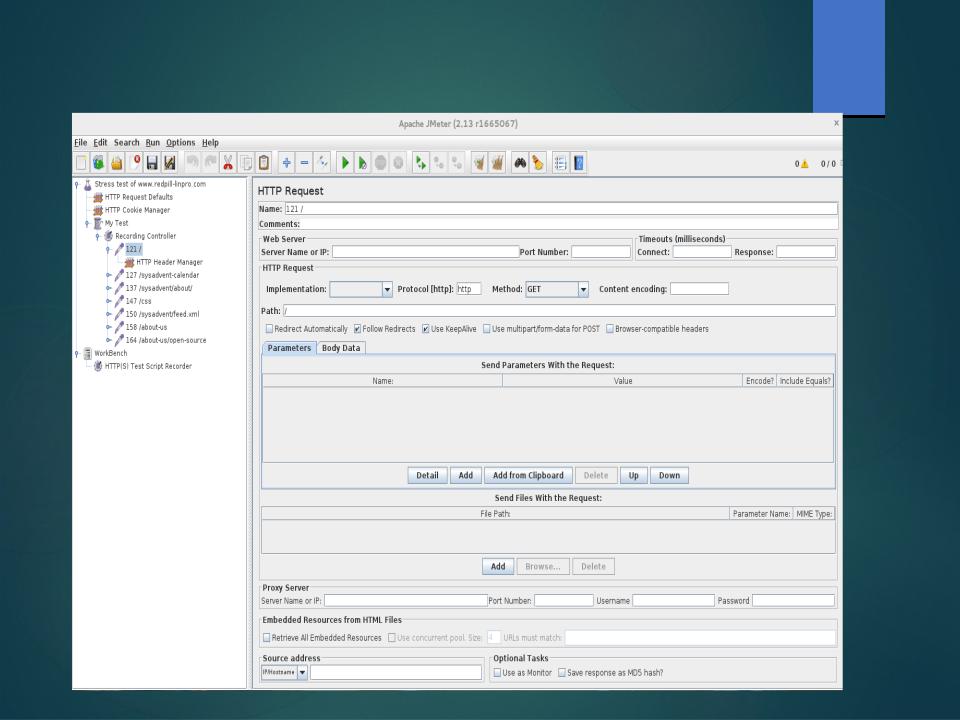Screen dimensions: 960x720
Task: Open the Options menu
Action: pos(181,143)
